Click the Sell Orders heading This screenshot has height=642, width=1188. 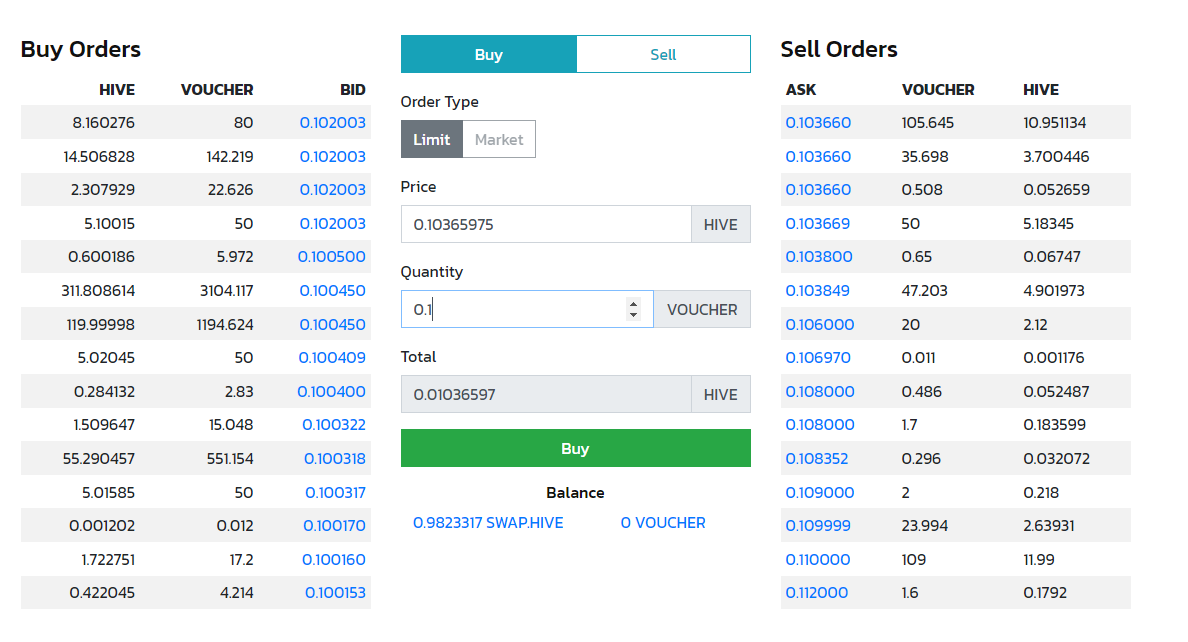point(839,49)
